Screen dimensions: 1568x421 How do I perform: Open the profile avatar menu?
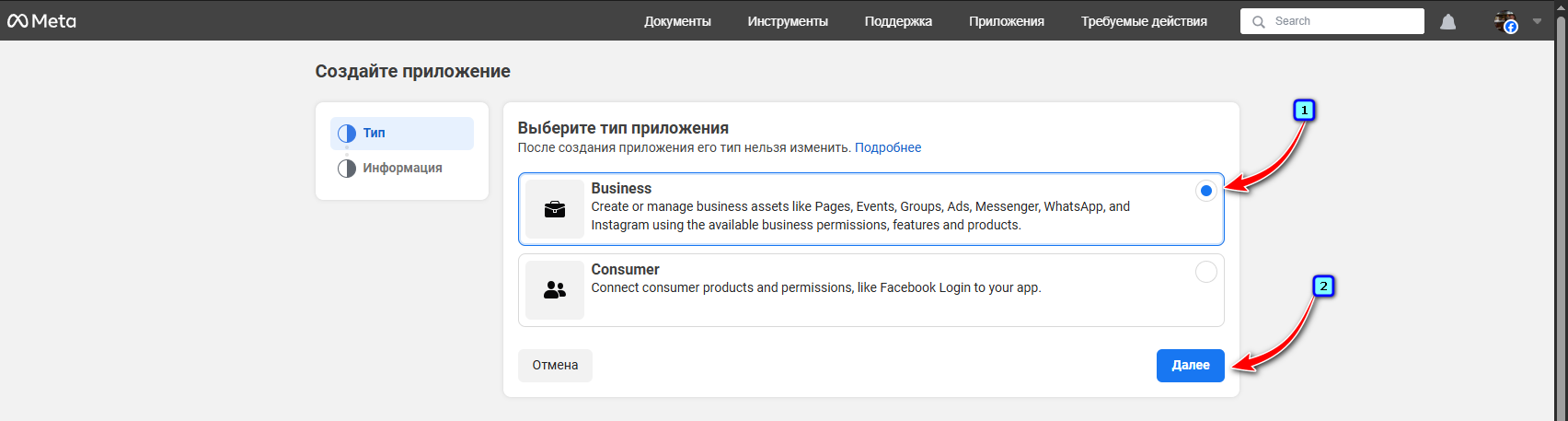(x=1505, y=21)
